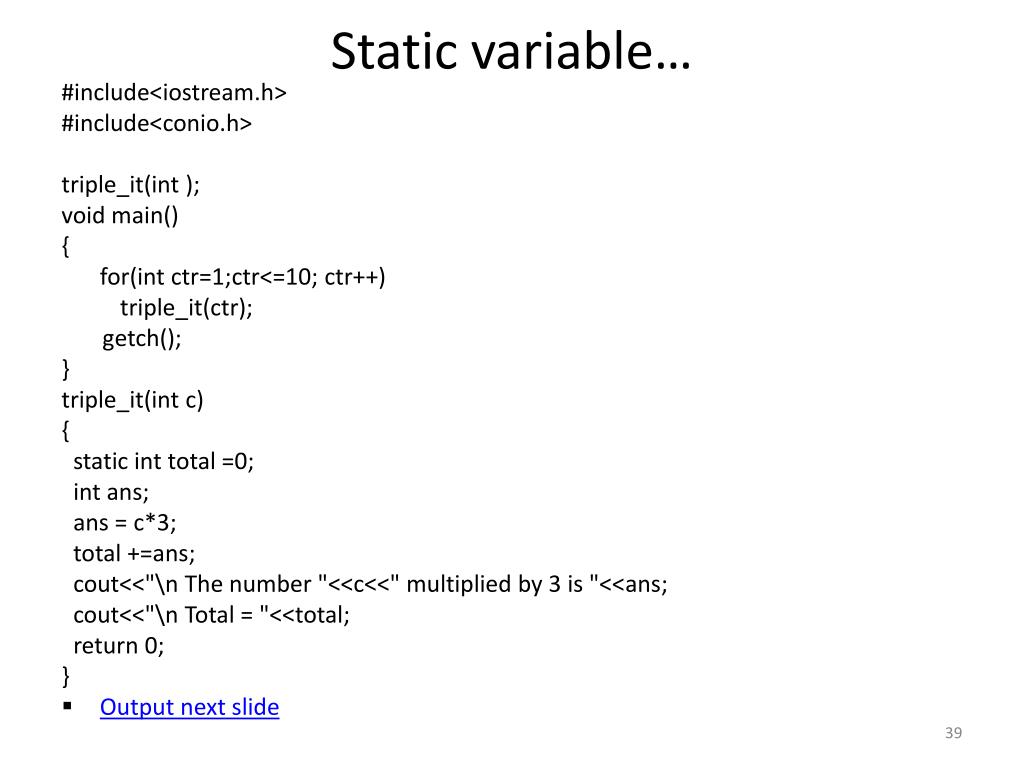This screenshot has height=768, width=1024.
Task: Click the cout 'Total =' line
Action: (x=212, y=615)
